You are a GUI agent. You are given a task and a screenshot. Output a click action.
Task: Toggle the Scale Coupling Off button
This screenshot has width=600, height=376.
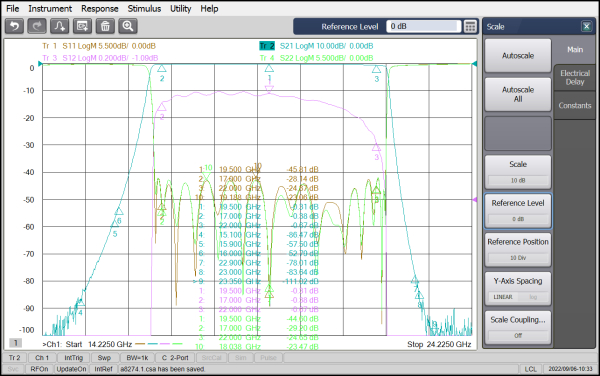[x=518, y=335]
